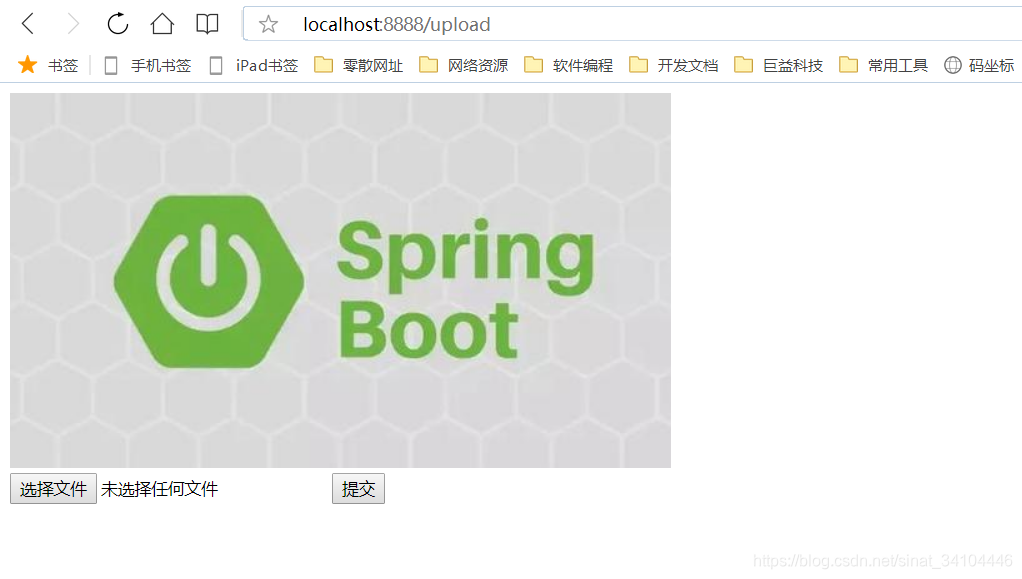Expand the 零散网址 bookmark folder

(x=358, y=65)
